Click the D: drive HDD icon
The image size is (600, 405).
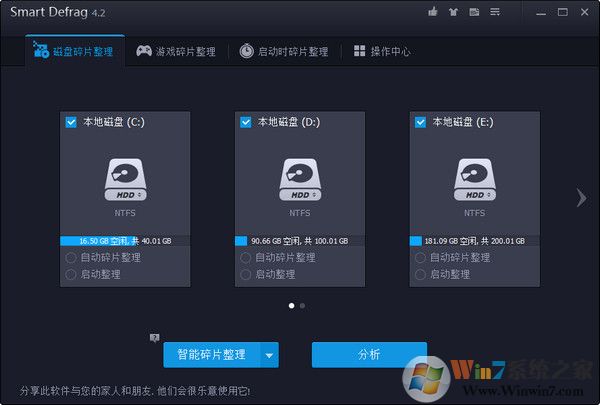pyautogui.click(x=300, y=180)
